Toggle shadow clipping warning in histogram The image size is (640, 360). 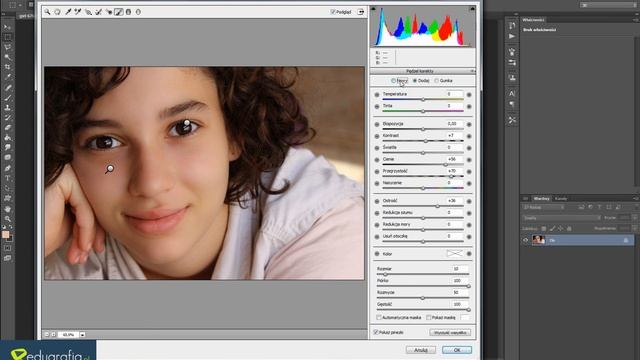pyautogui.click(x=373, y=9)
